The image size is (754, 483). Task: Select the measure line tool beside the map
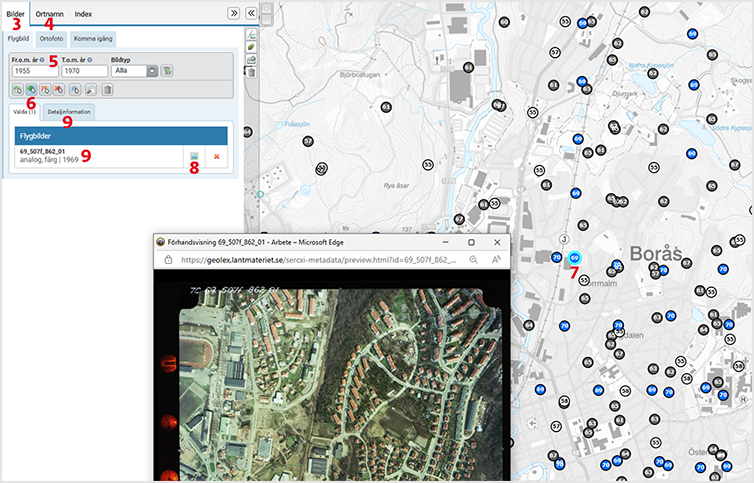coord(251,34)
